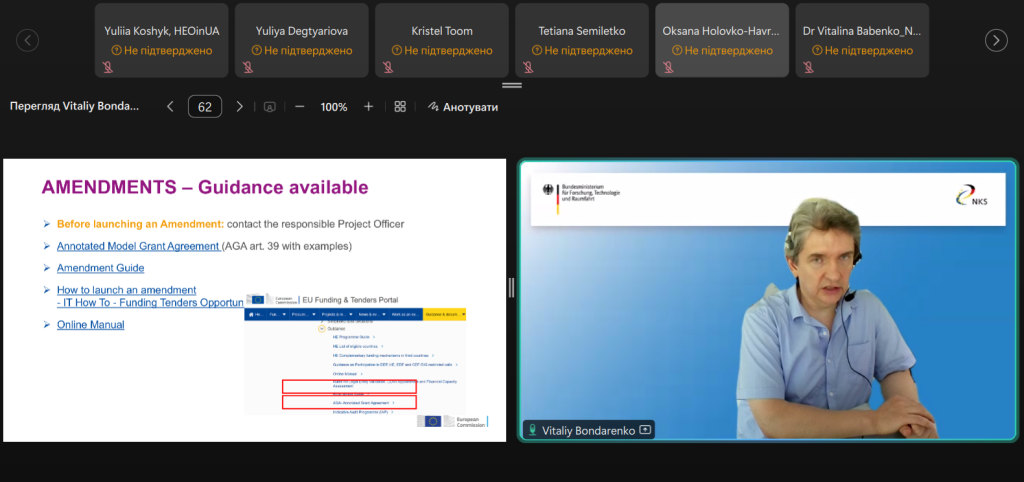Click Не підтверджено under Yuliya Degtyariova

point(308,50)
